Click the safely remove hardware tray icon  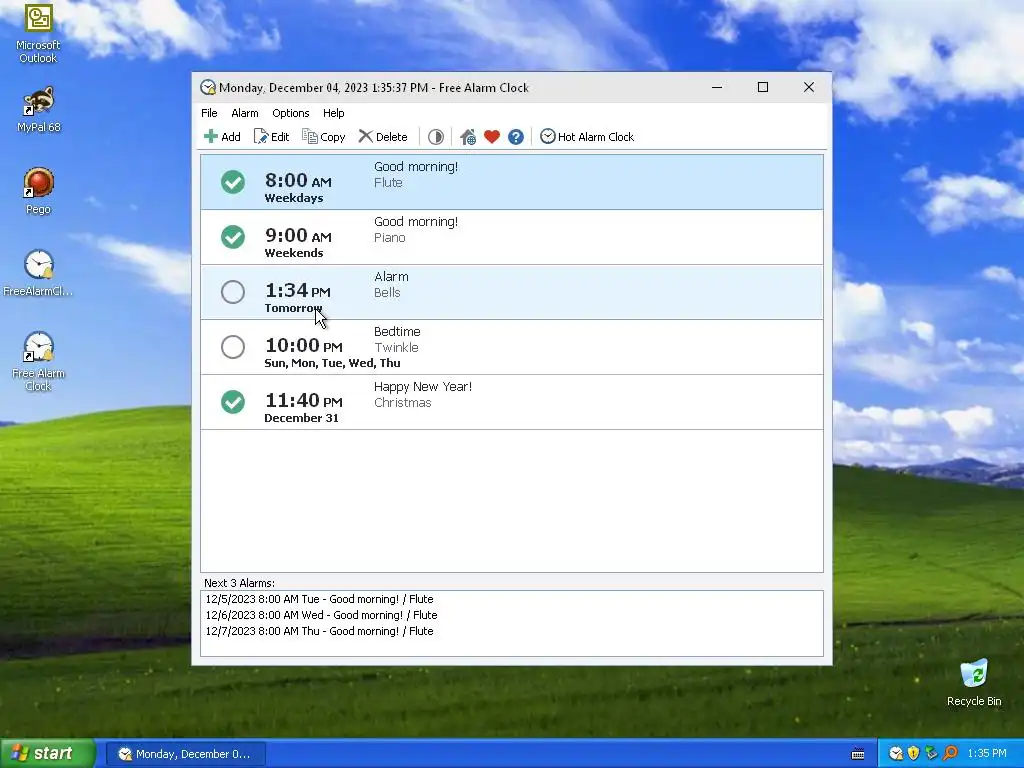tap(931, 754)
